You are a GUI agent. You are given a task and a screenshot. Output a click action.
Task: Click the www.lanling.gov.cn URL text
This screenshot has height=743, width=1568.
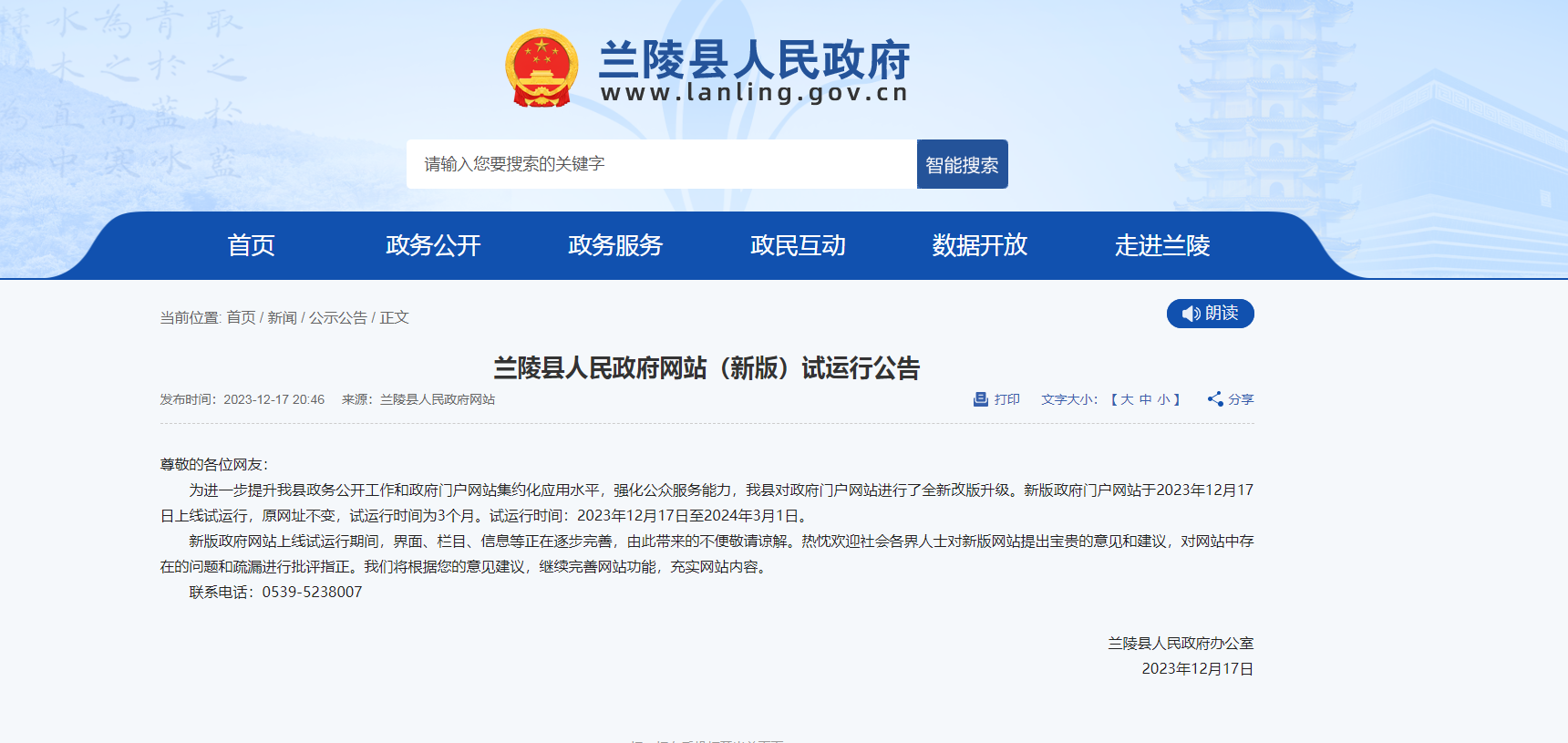tap(755, 93)
